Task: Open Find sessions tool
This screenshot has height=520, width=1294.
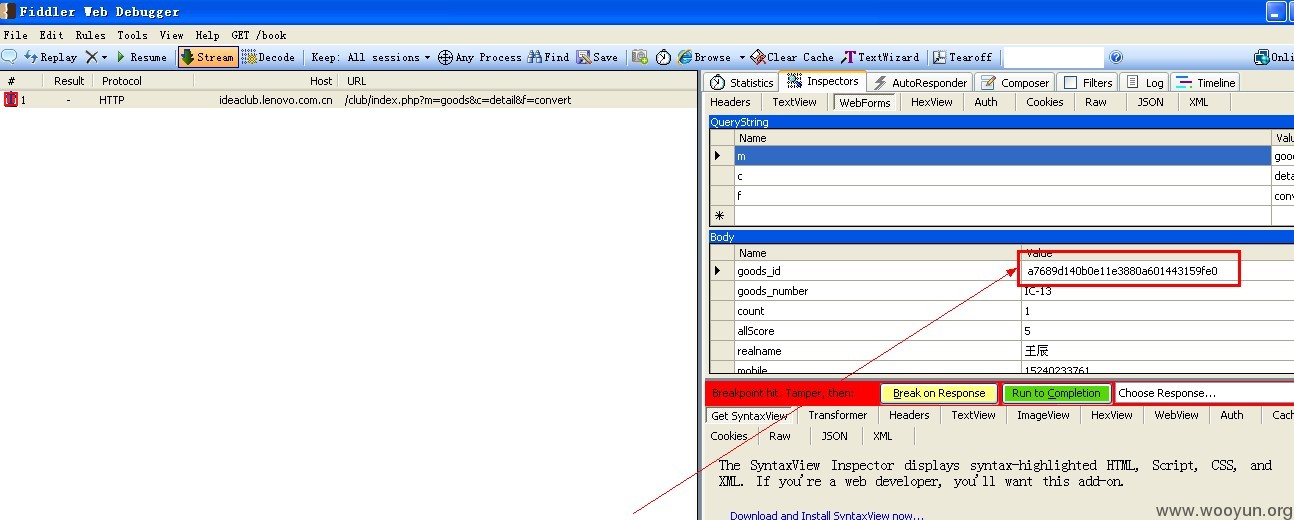Action: (548, 57)
